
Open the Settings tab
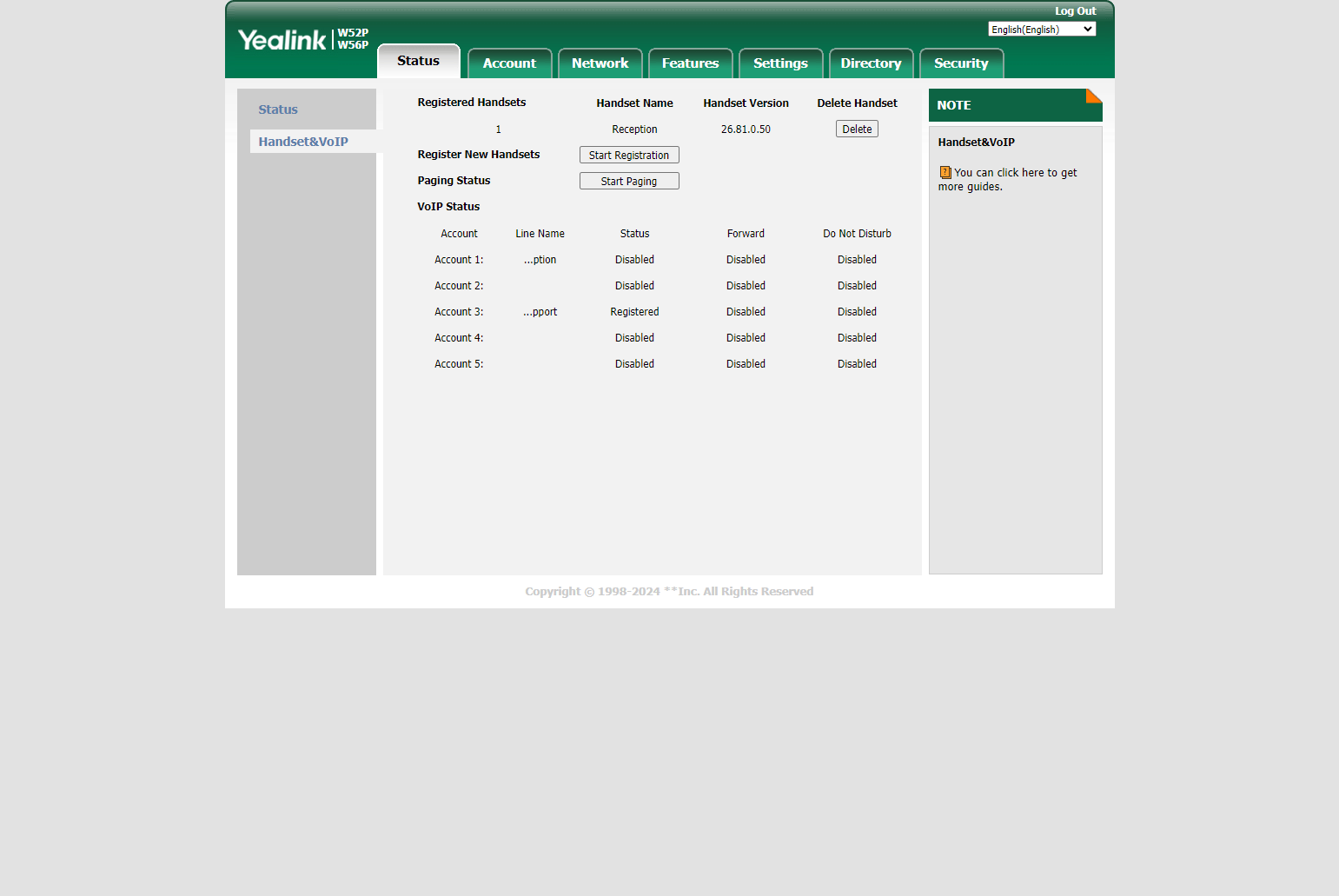click(781, 63)
